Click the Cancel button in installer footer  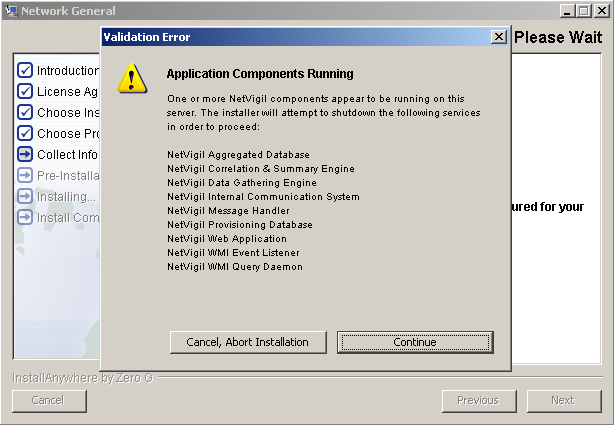(48, 400)
